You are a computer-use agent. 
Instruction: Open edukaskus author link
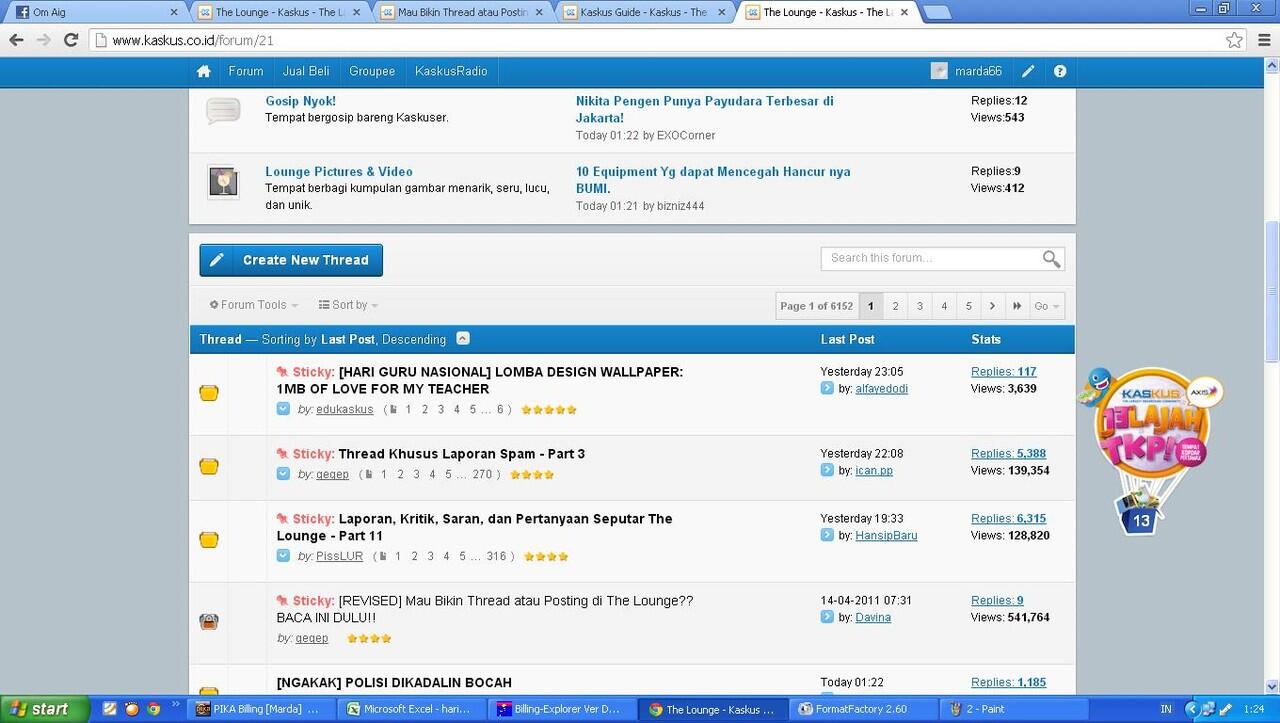pyautogui.click(x=344, y=410)
